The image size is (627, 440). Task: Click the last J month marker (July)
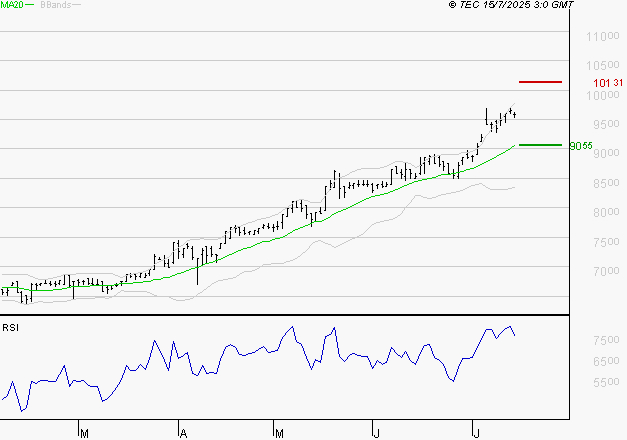[x=476, y=434]
